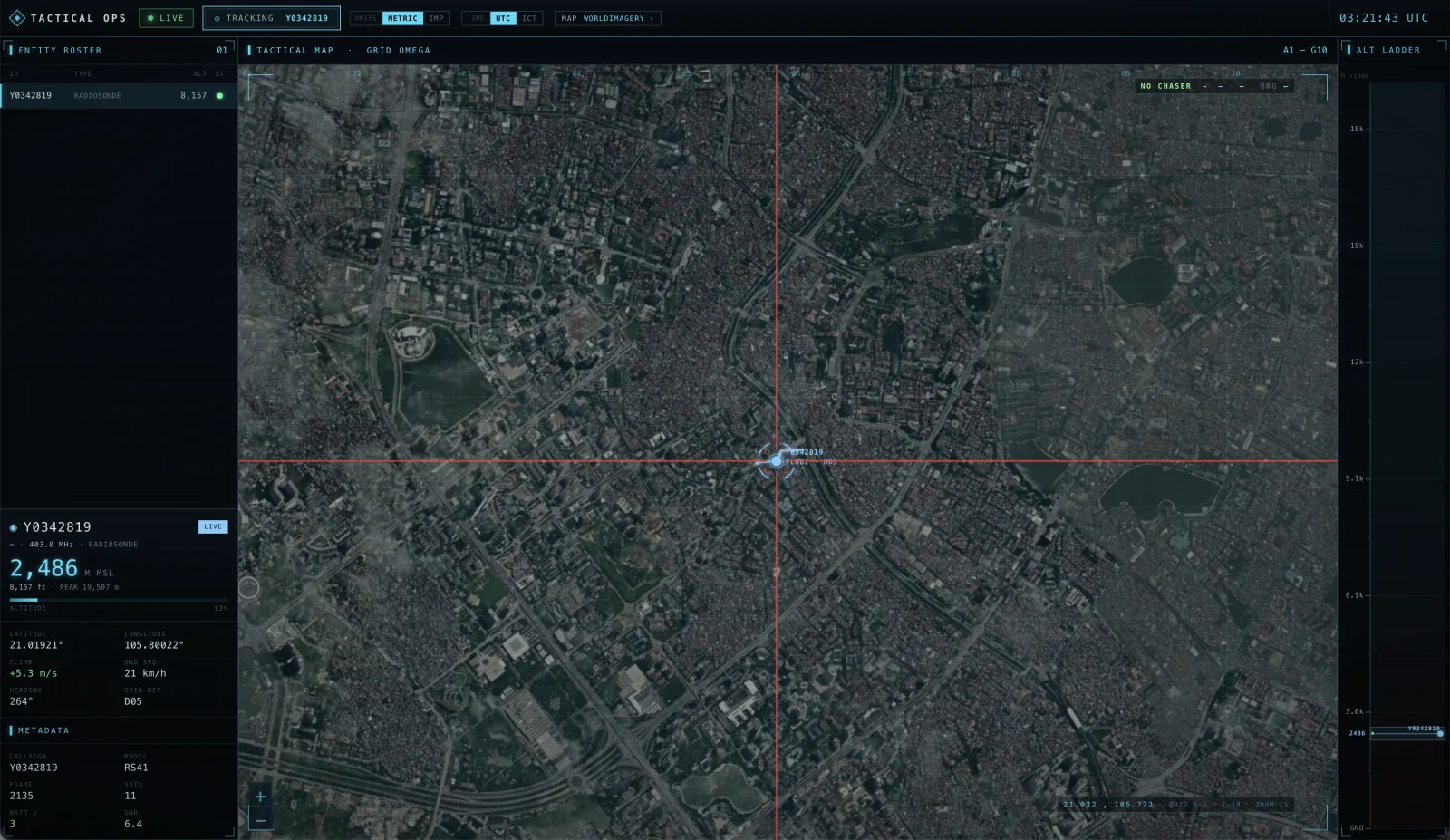This screenshot has height=840, width=1450.
Task: Click the A1 – G10 grid range label
Action: tap(1305, 50)
